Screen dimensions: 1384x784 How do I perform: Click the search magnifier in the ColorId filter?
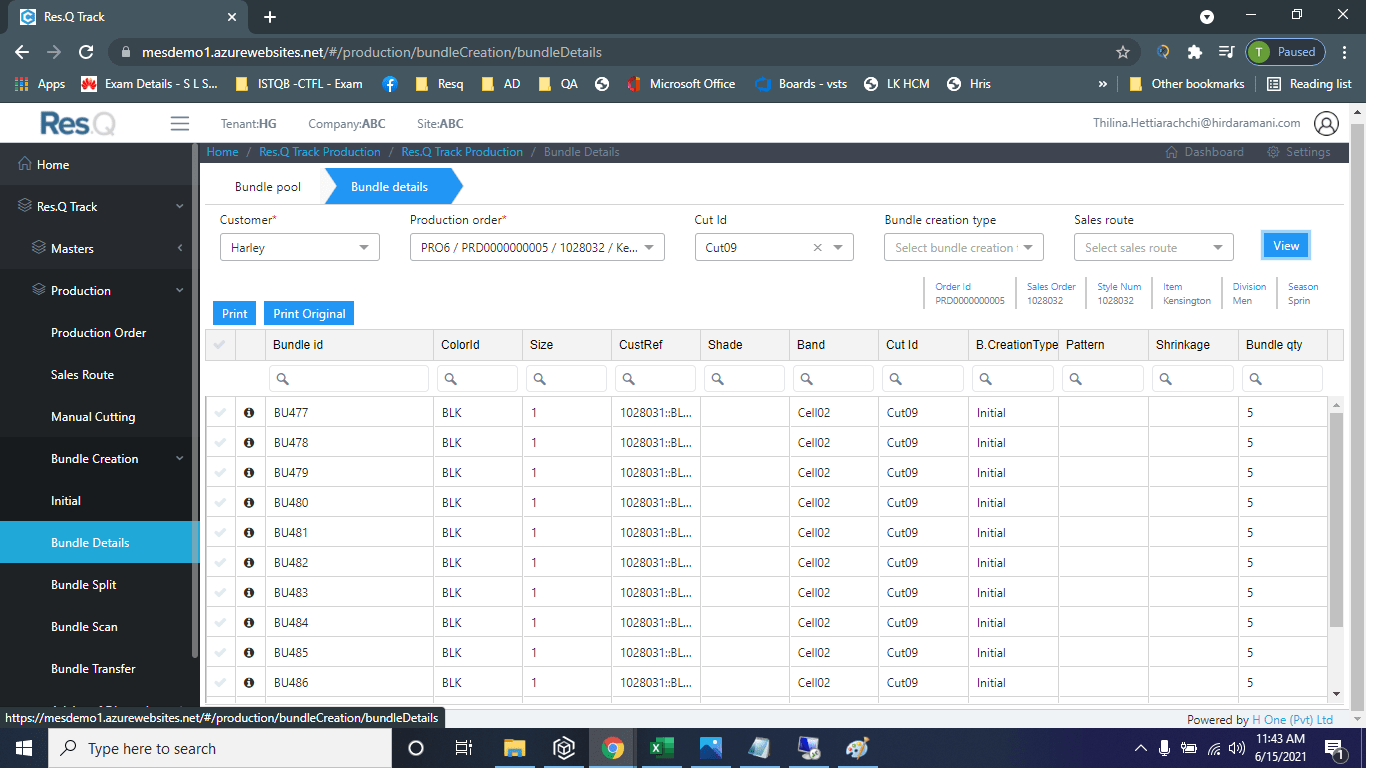(x=449, y=379)
